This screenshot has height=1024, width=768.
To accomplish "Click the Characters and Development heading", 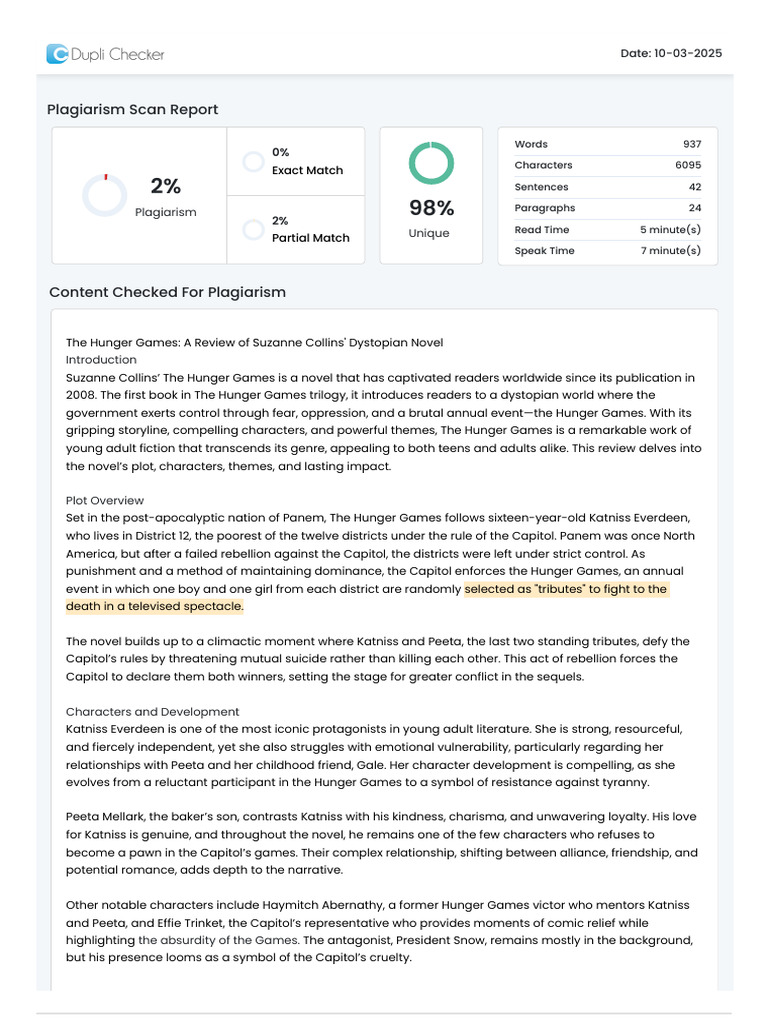I will point(152,712).
